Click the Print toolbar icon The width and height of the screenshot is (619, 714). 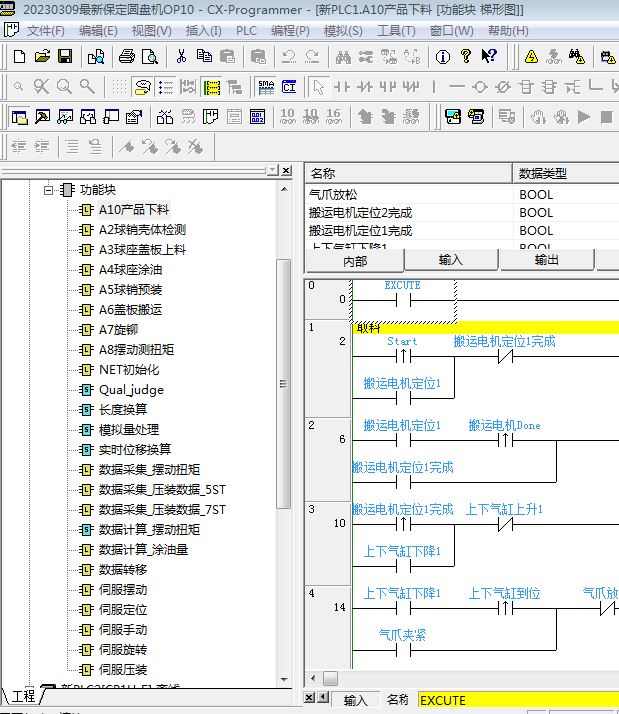pyautogui.click(x=127, y=56)
